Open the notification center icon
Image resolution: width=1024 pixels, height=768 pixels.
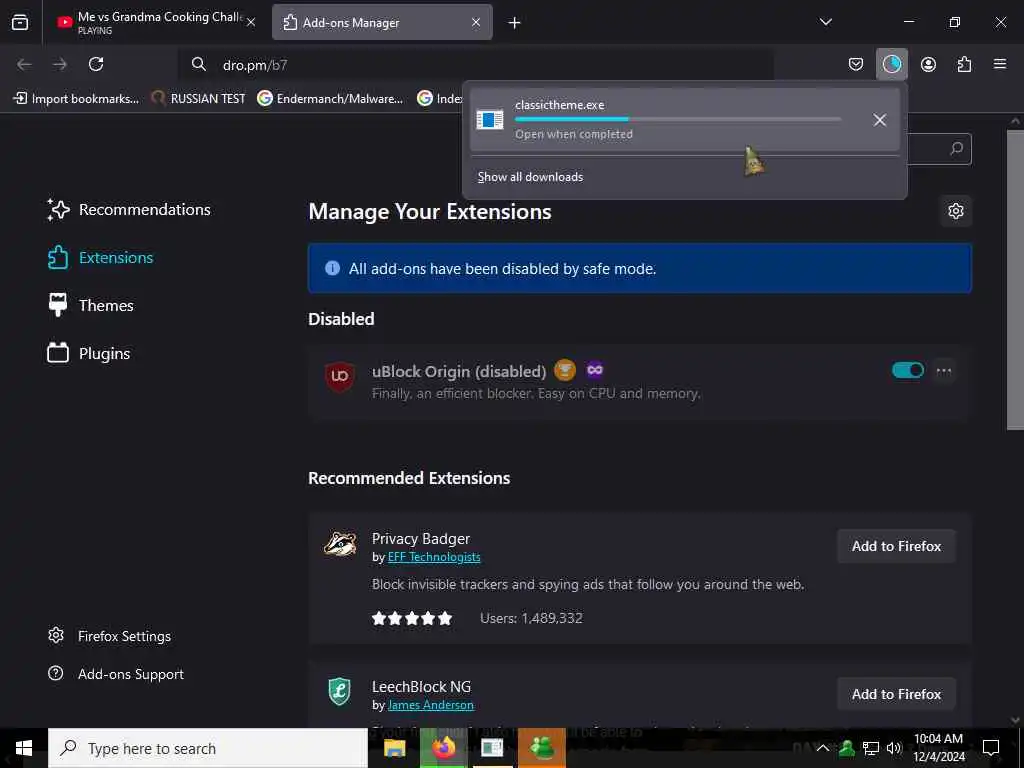point(991,748)
